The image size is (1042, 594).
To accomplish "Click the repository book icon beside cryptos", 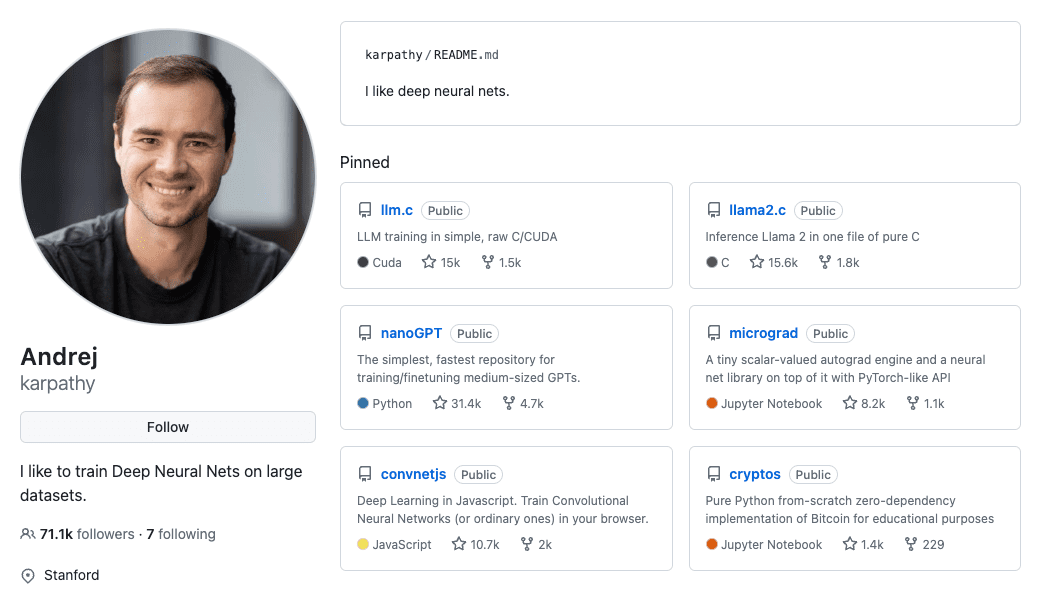I will tap(714, 474).
